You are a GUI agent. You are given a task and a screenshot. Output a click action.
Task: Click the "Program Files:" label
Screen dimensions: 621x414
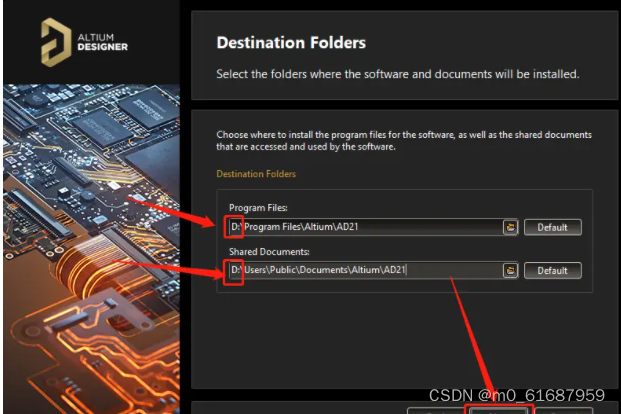pyautogui.click(x=258, y=208)
